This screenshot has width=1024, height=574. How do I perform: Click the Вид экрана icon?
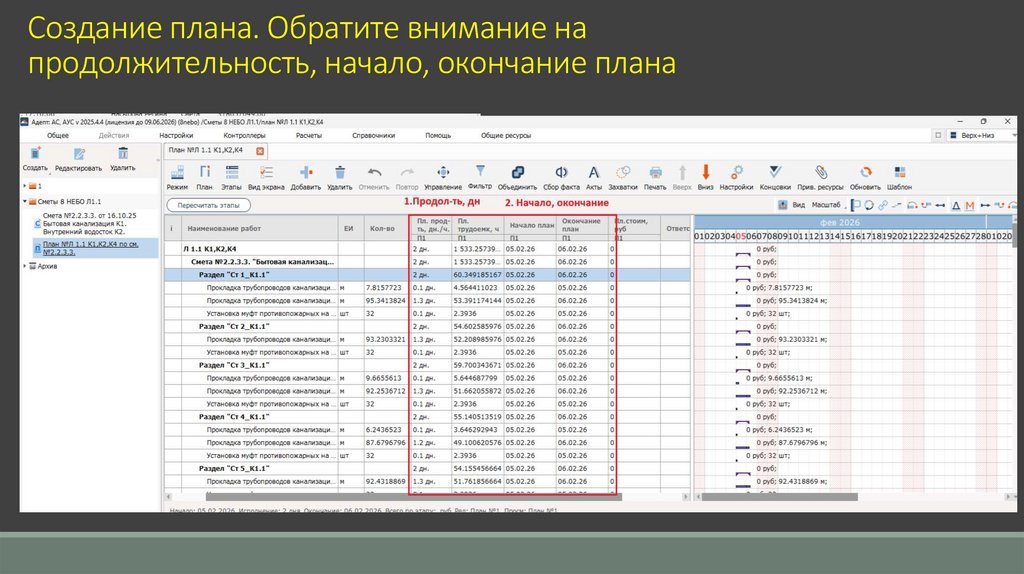(266, 172)
